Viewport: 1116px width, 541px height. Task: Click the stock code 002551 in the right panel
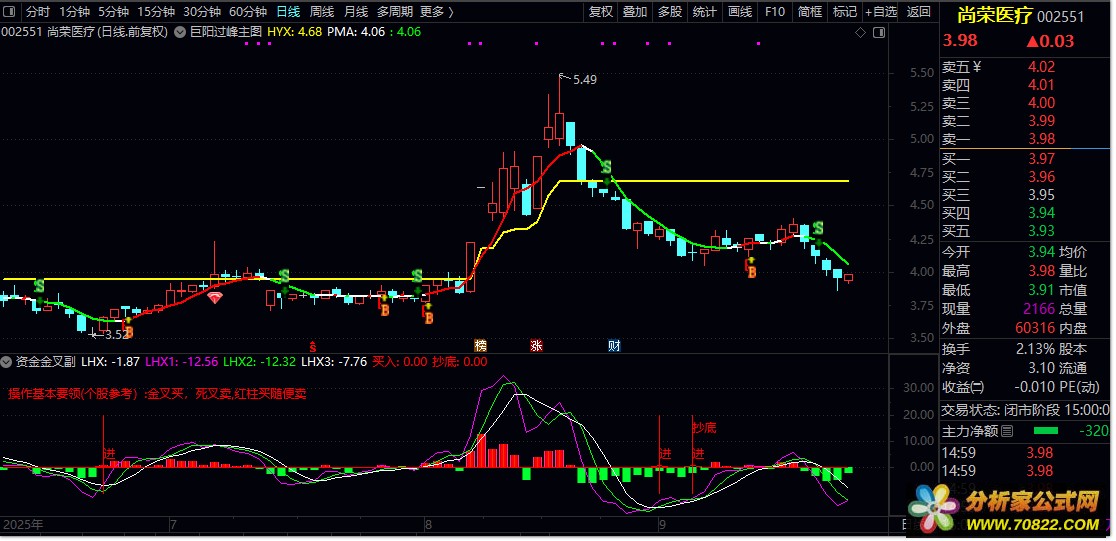[1060, 18]
